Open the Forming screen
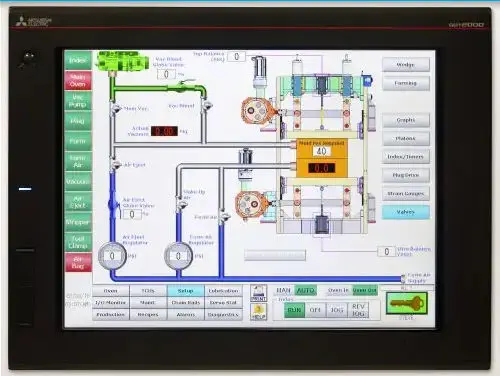 406,83
